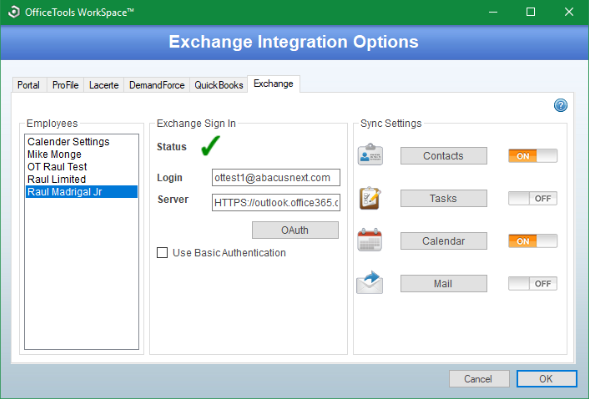The height and width of the screenshot is (399, 589).
Task: Click the blue help question mark icon
Action: point(560,106)
